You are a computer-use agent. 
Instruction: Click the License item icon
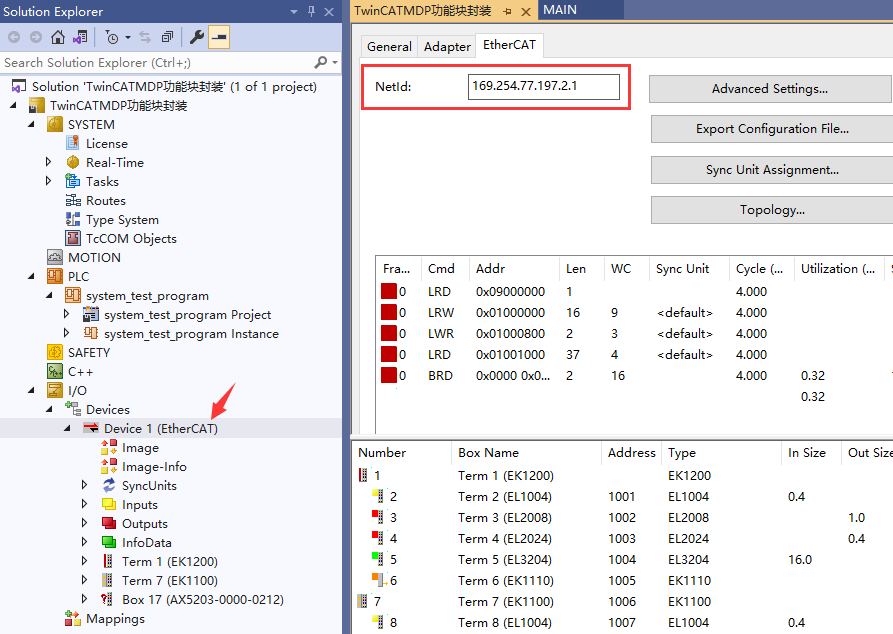[x=72, y=143]
